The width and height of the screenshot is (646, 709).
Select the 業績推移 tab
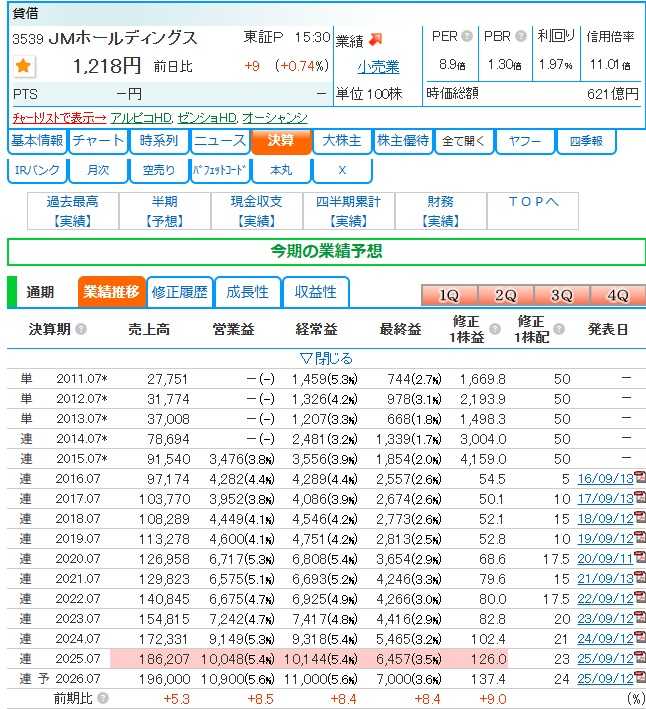pyautogui.click(x=111, y=292)
